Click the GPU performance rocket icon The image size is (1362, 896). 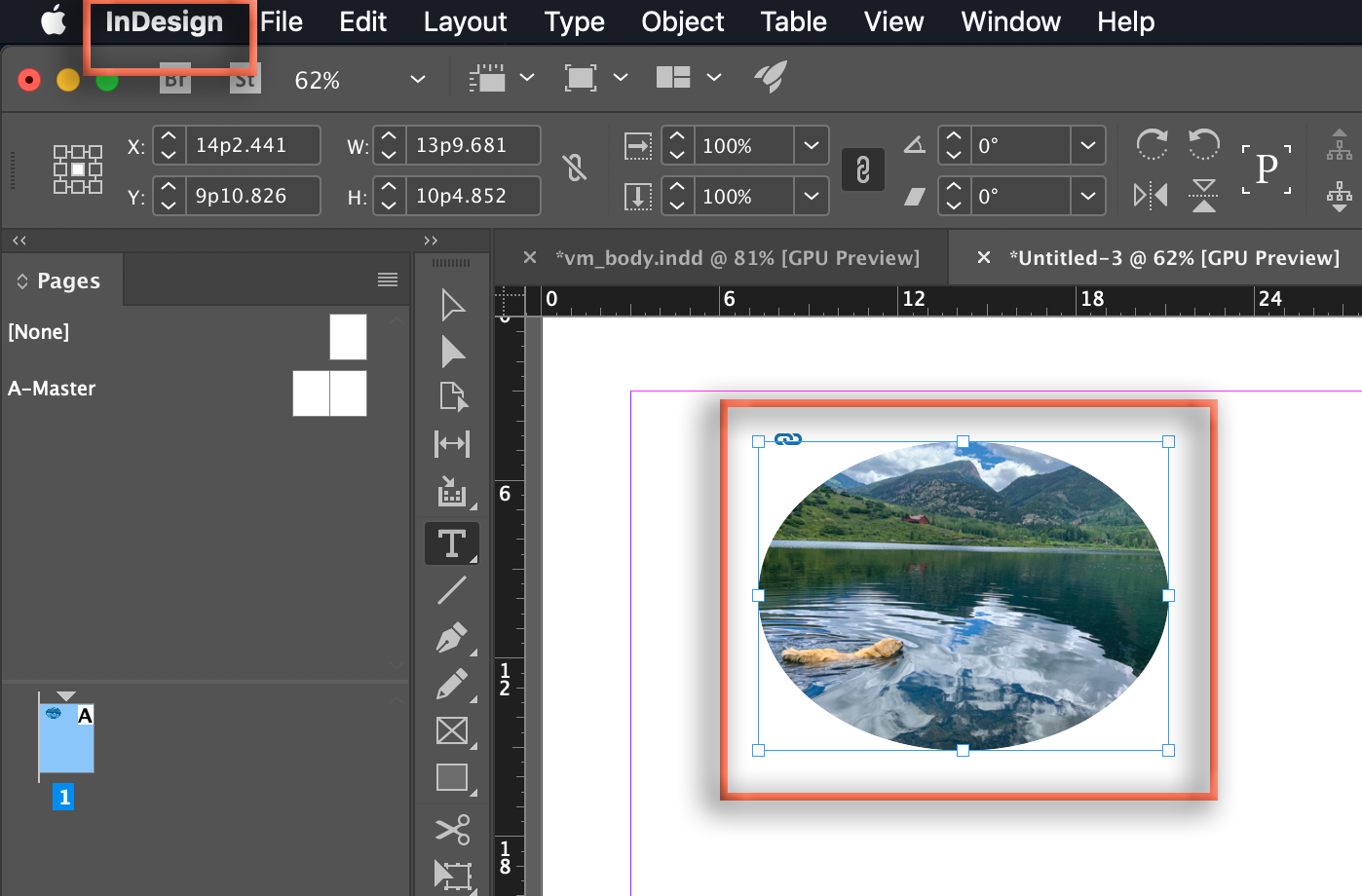[x=770, y=78]
